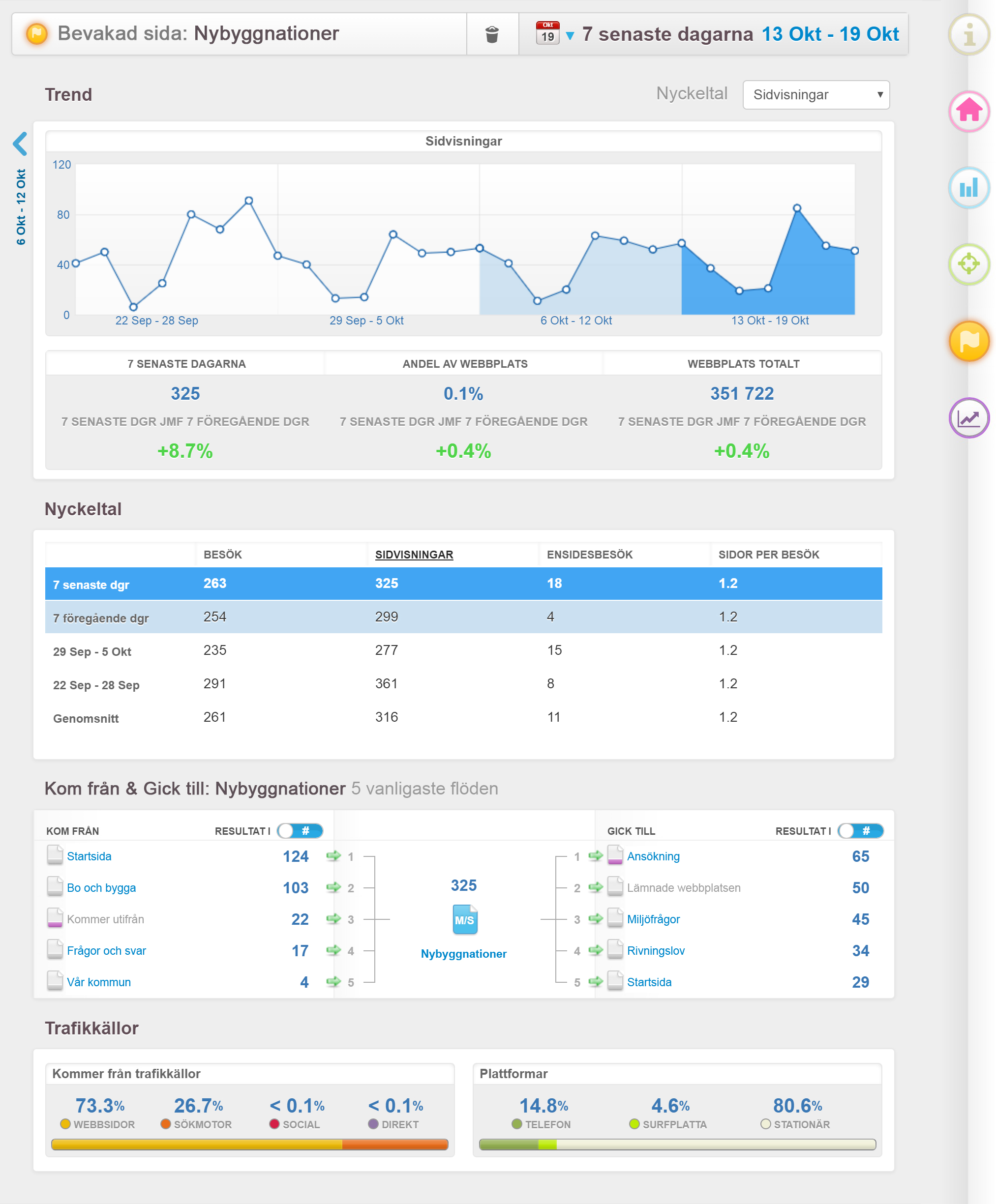Click the page icon beside Frågor och svar

55,950
